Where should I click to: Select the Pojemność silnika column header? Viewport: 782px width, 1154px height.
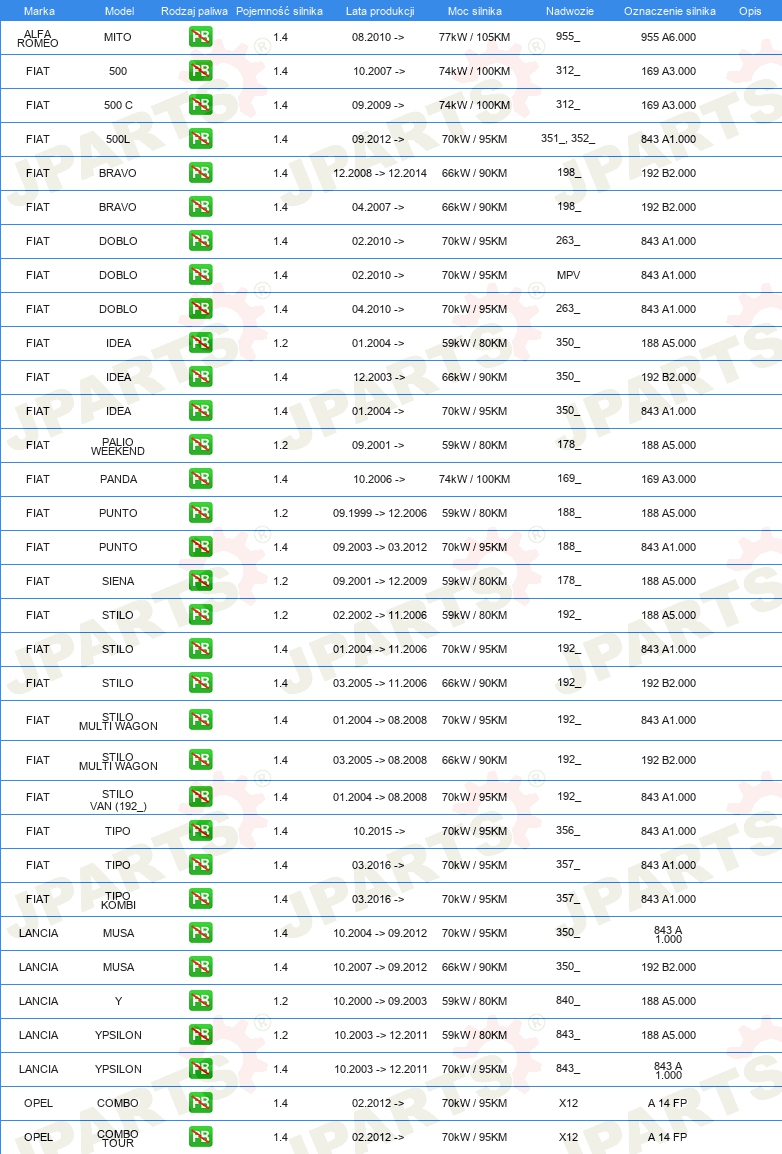(280, 11)
